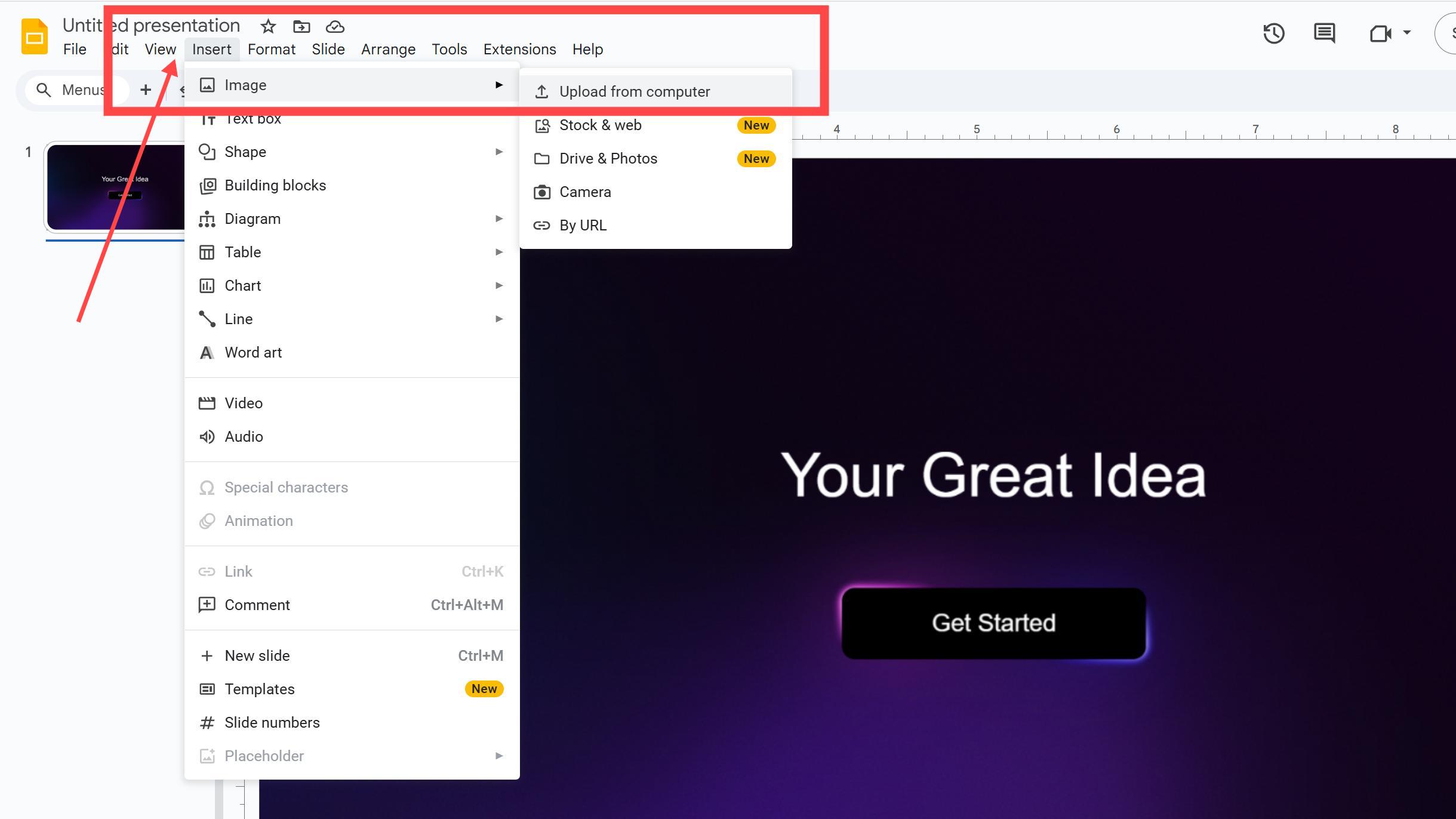The height and width of the screenshot is (819, 1456).
Task: Click the Drive folder icon
Action: pyautogui.click(x=541, y=158)
